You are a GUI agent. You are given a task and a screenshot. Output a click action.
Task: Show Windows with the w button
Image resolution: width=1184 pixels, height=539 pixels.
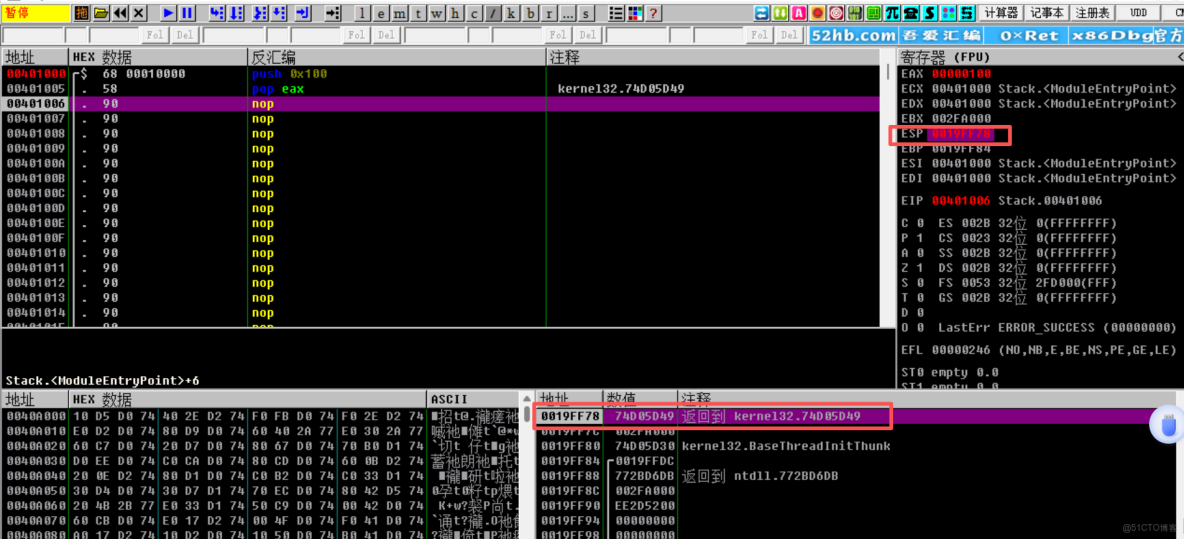(x=437, y=14)
